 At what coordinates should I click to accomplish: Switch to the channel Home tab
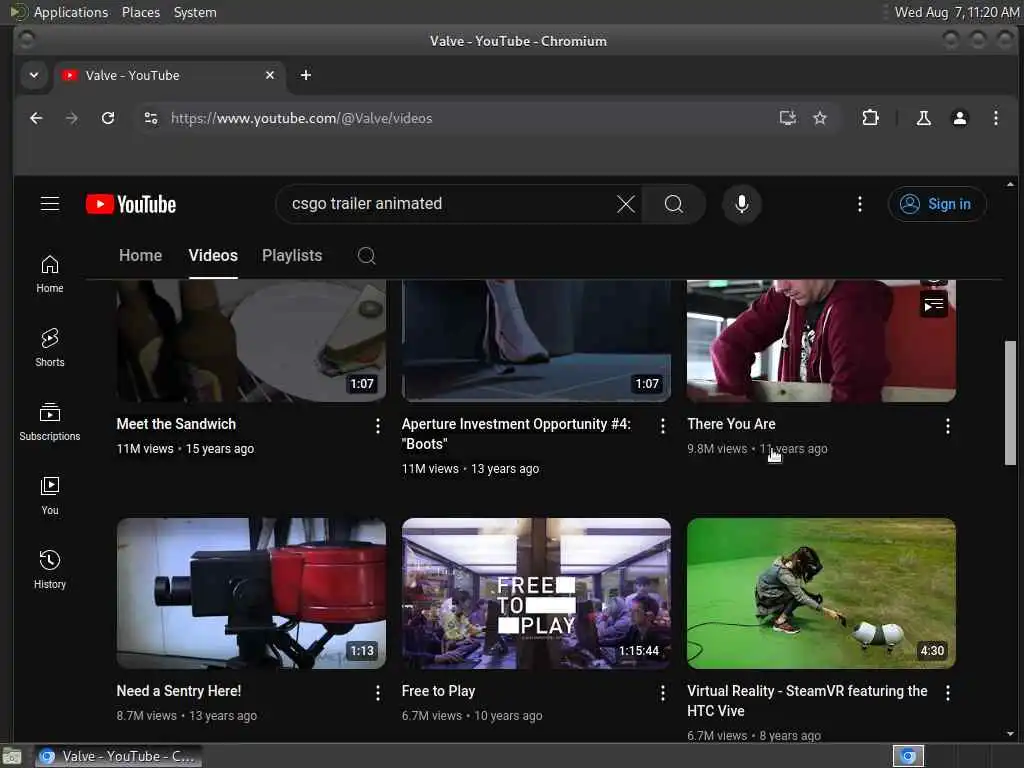pos(140,255)
